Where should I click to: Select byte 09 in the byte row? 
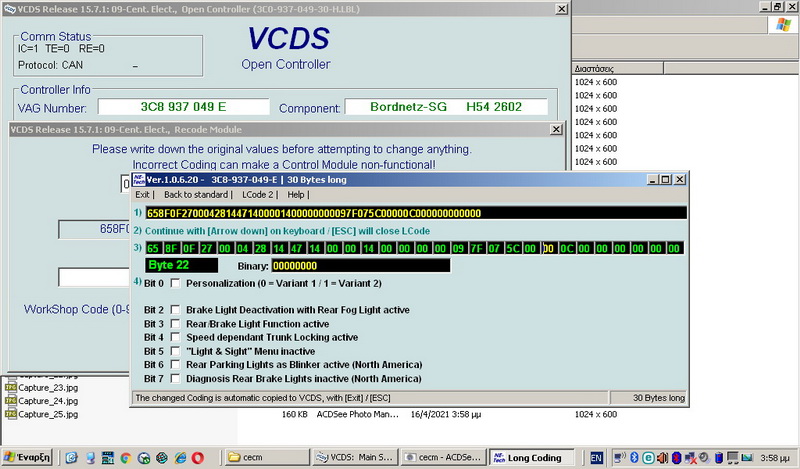tap(458, 249)
